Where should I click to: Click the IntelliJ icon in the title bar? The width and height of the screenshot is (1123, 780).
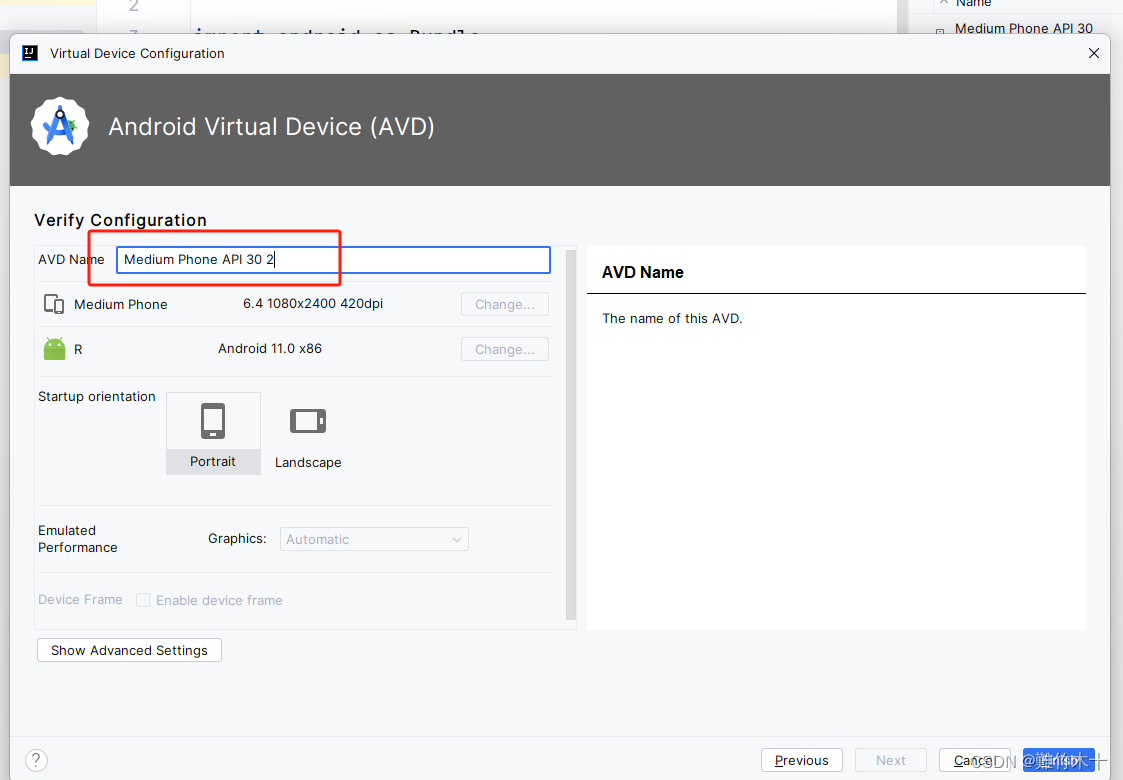click(x=29, y=53)
